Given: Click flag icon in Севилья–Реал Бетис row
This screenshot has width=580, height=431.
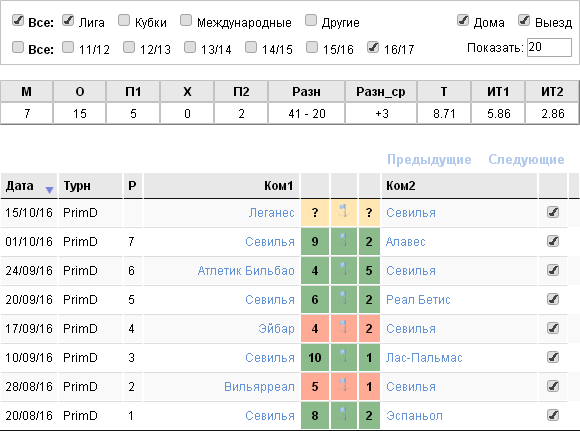Looking at the screenshot, I should click(x=344, y=299).
